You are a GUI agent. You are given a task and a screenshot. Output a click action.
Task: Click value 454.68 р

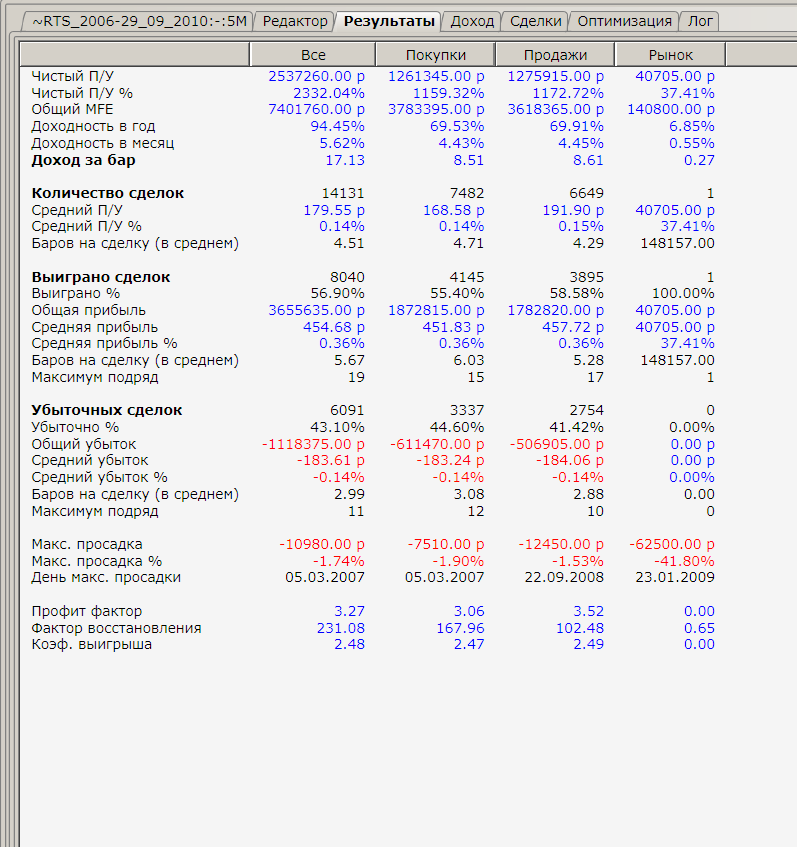334,327
